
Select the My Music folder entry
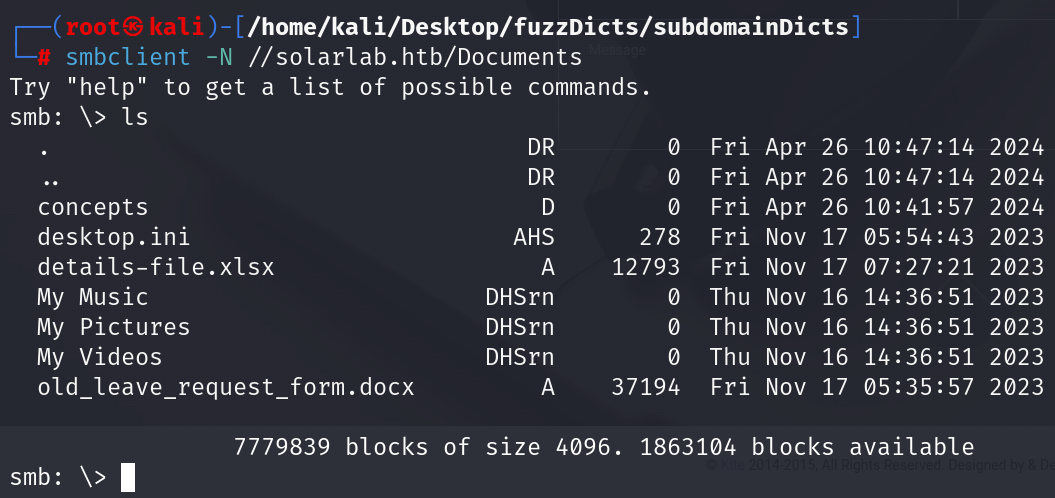pyautogui.click(x=93, y=297)
